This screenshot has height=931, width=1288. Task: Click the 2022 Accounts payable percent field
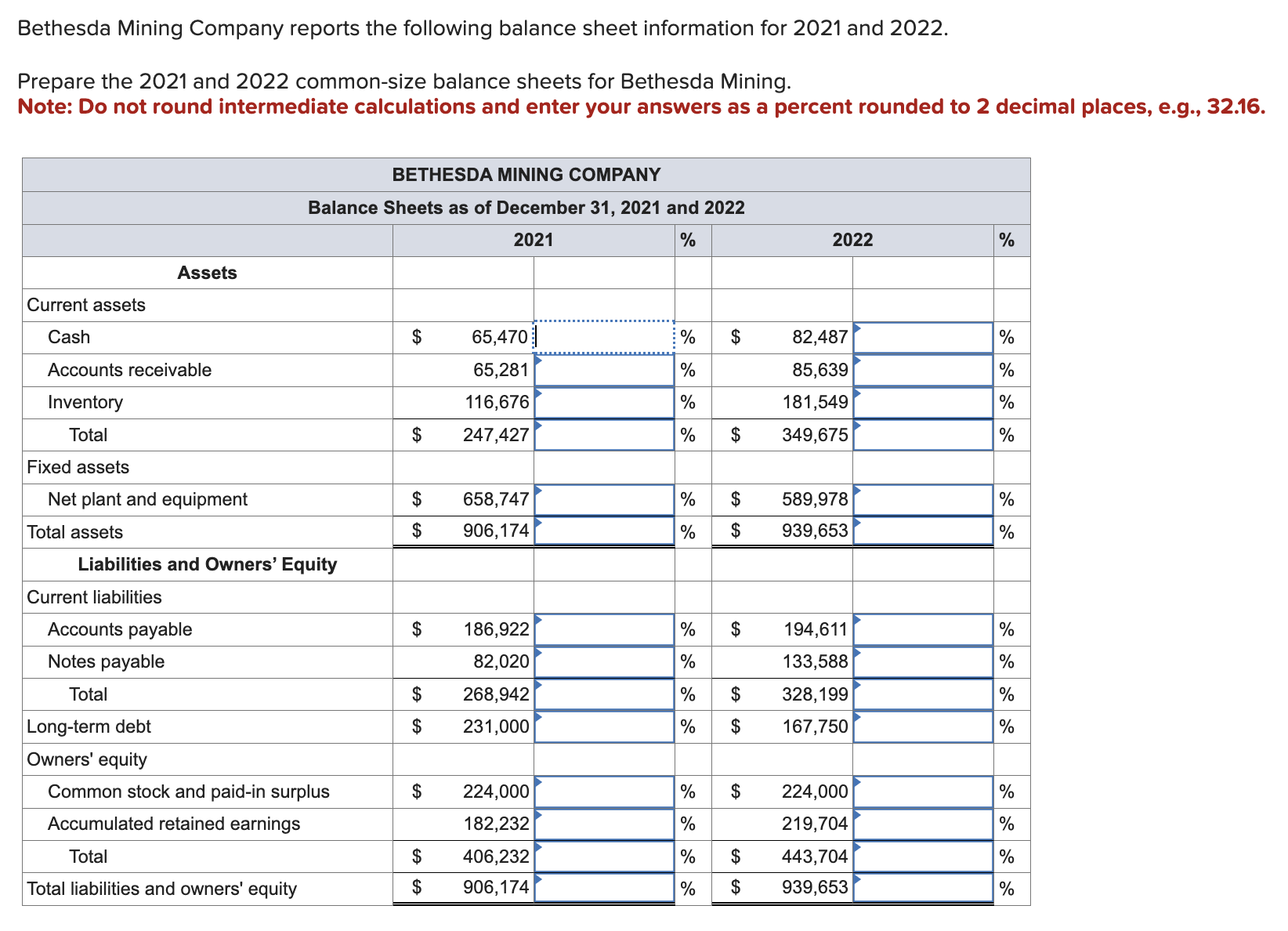[x=923, y=629]
